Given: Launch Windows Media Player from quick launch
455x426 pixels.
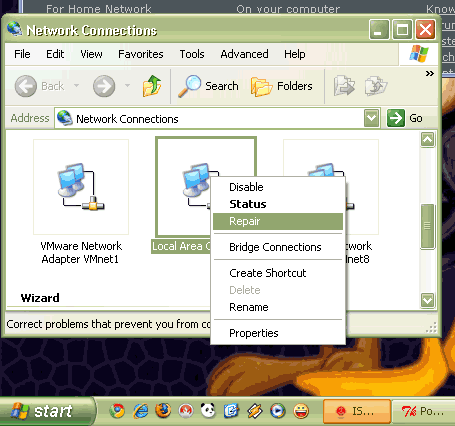Looking at the screenshot, I should coord(277,411).
